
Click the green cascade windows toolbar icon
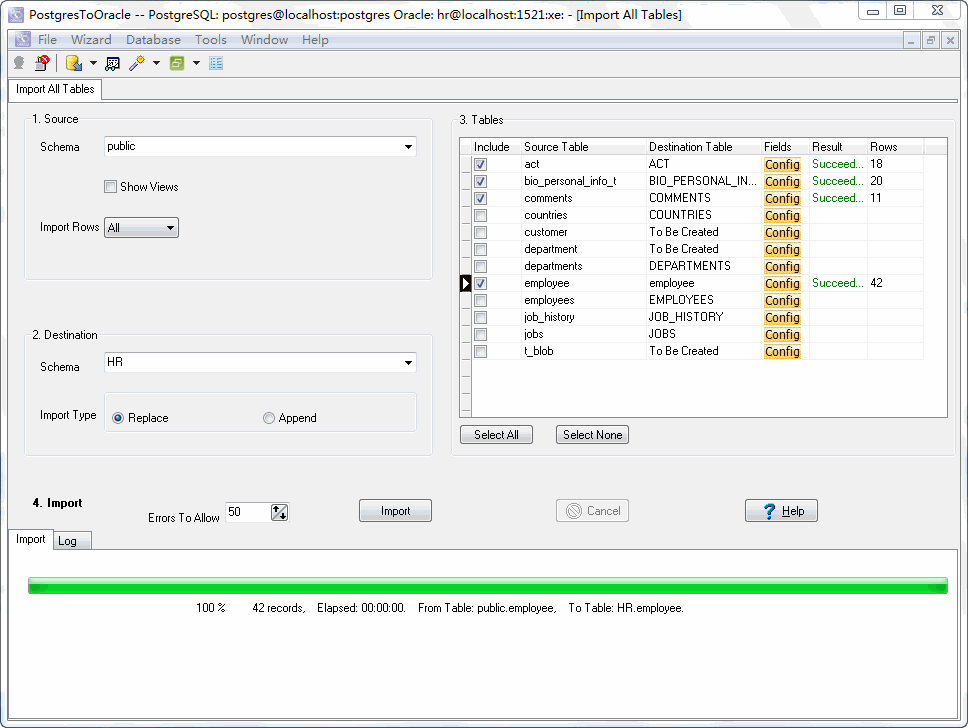tap(177, 63)
